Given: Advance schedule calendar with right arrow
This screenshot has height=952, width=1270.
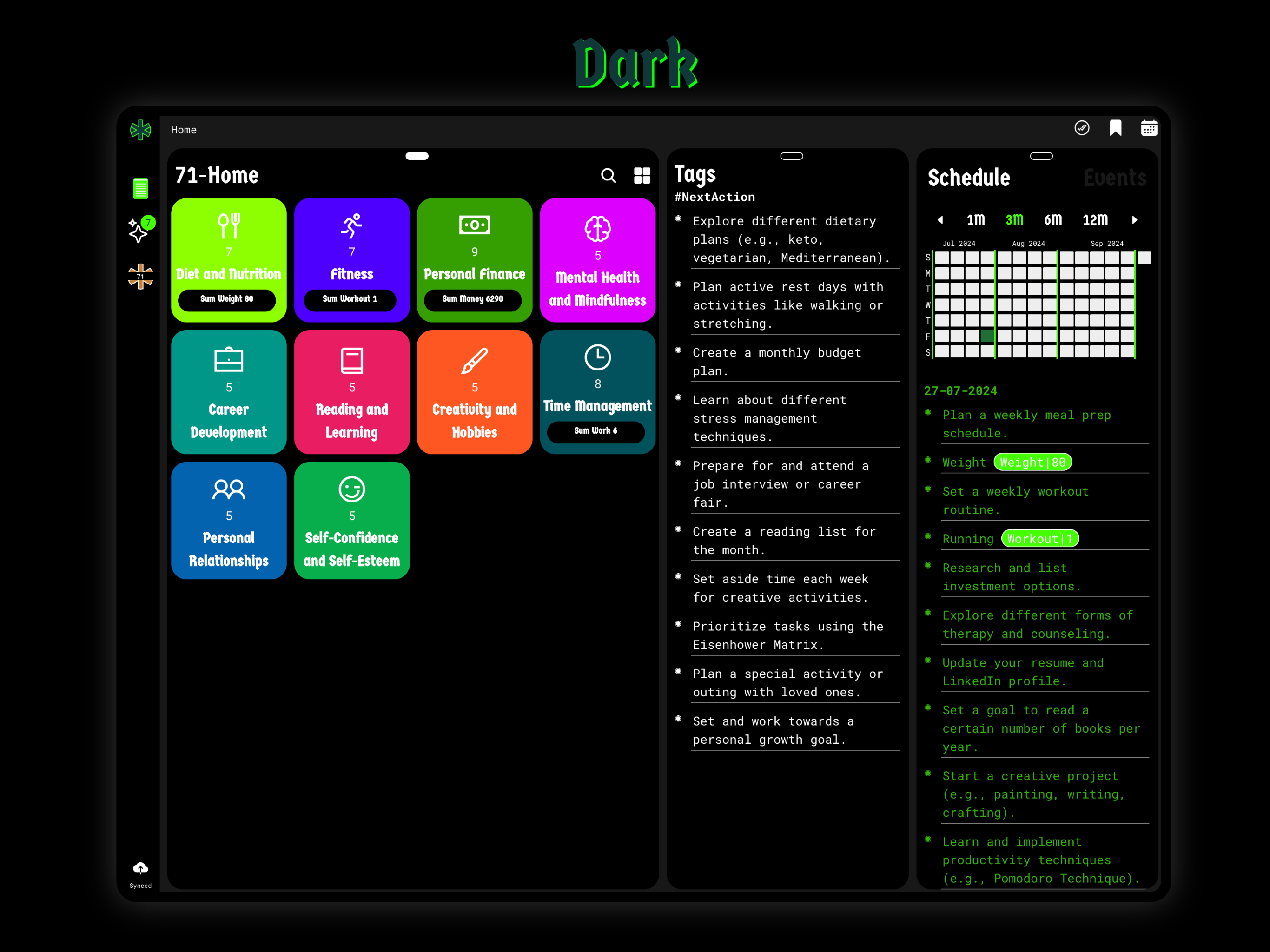Looking at the screenshot, I should [1134, 220].
